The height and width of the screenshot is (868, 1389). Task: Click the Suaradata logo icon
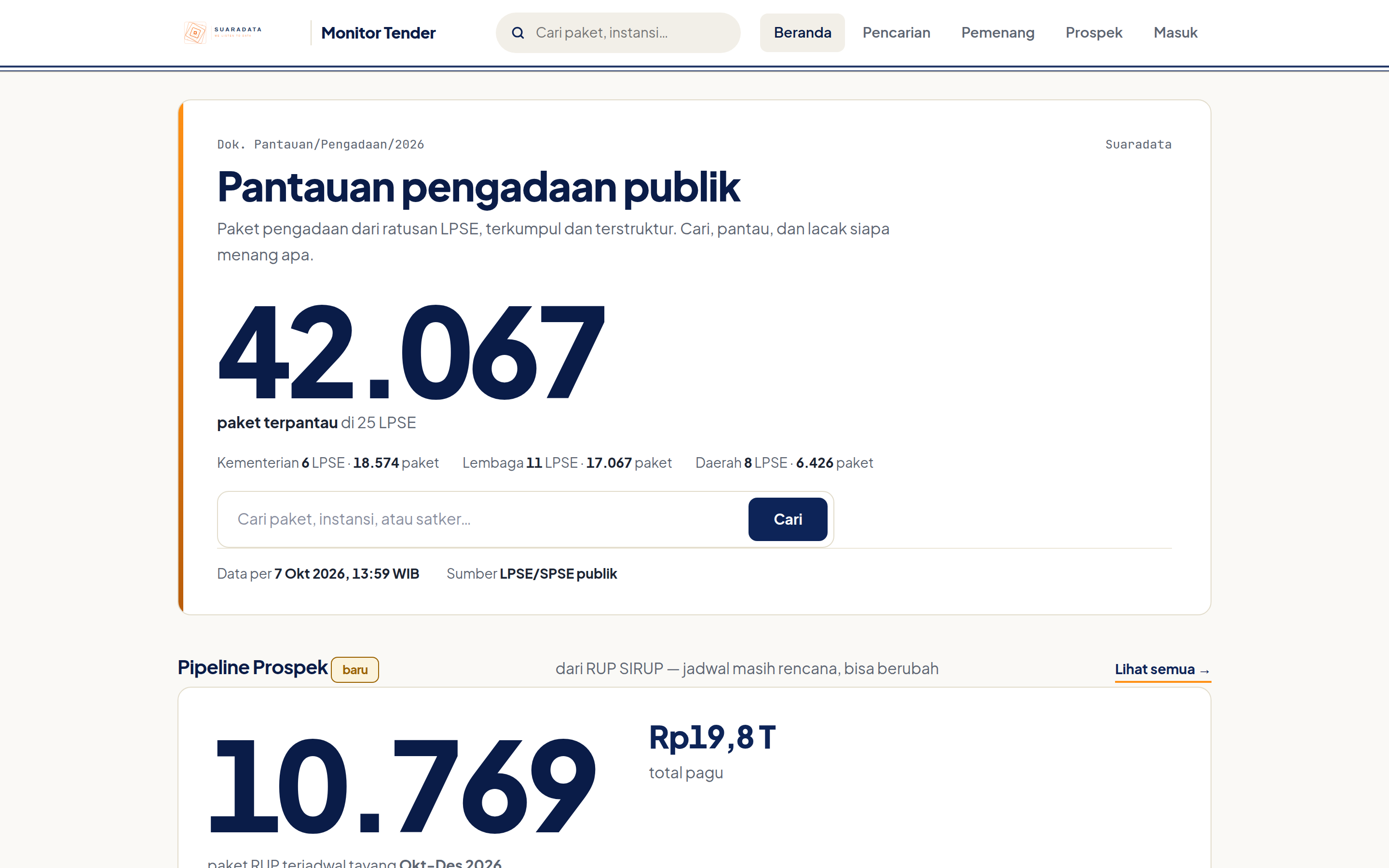tap(195, 33)
